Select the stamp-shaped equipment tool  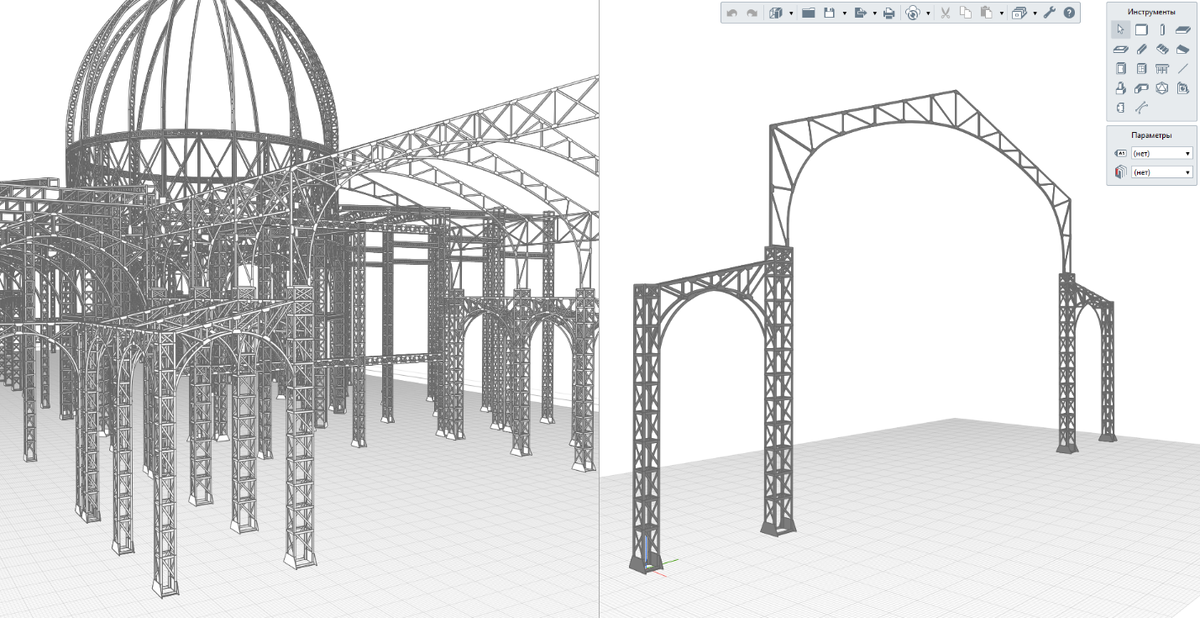click(x=1120, y=88)
